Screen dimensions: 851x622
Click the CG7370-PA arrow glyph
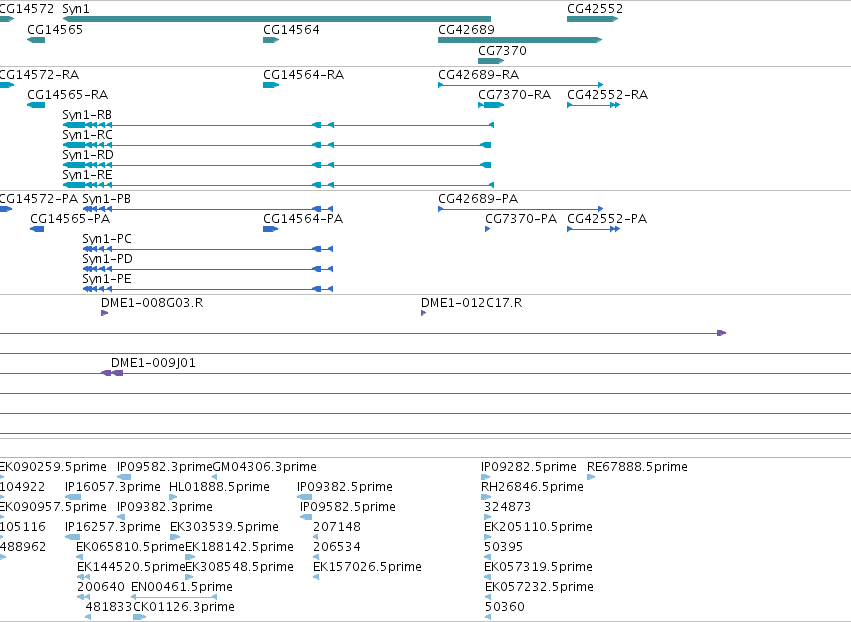tap(487, 229)
